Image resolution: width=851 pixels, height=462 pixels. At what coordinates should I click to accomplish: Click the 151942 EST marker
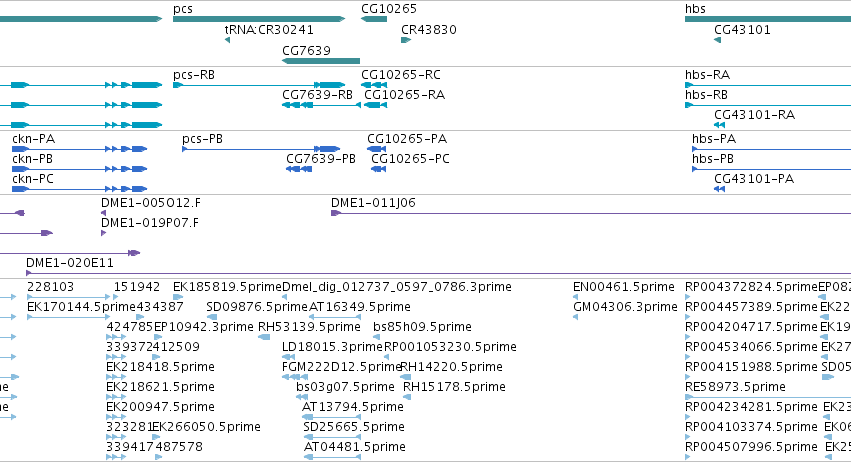pos(116,297)
